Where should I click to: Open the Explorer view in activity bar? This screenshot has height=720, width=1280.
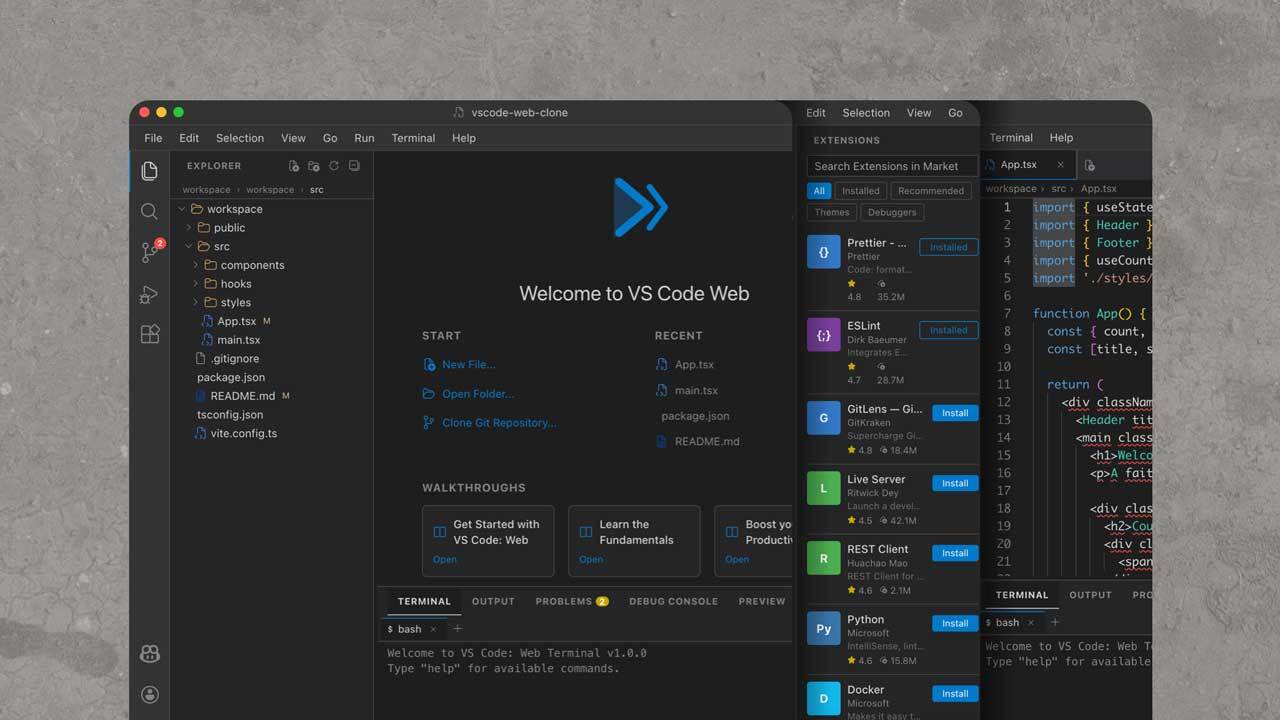[x=149, y=171]
